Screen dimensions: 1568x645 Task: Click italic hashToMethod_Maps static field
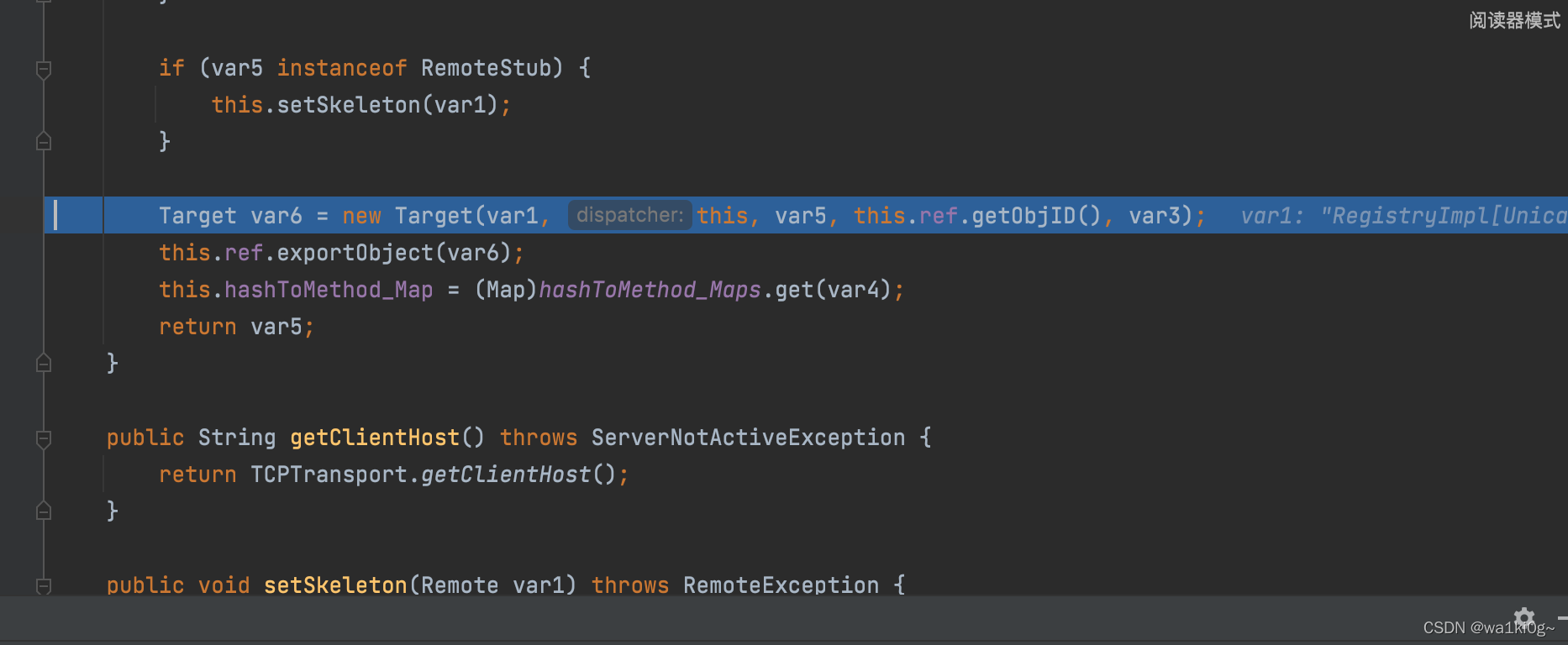(650, 290)
